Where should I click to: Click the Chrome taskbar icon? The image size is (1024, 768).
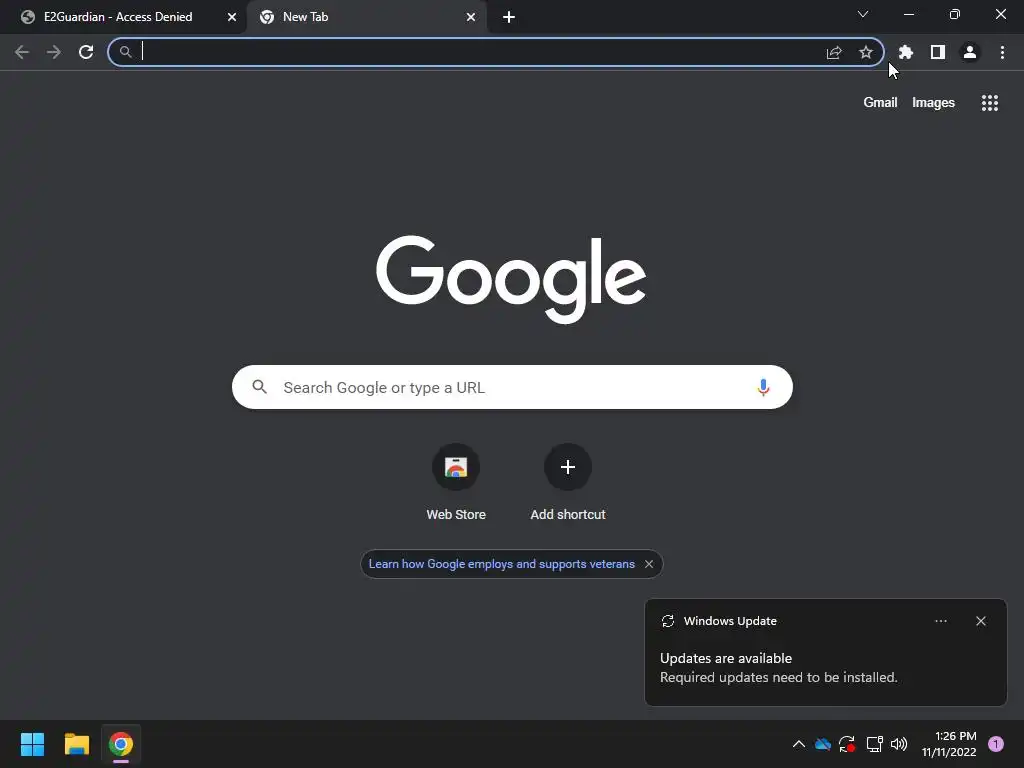pyautogui.click(x=121, y=744)
